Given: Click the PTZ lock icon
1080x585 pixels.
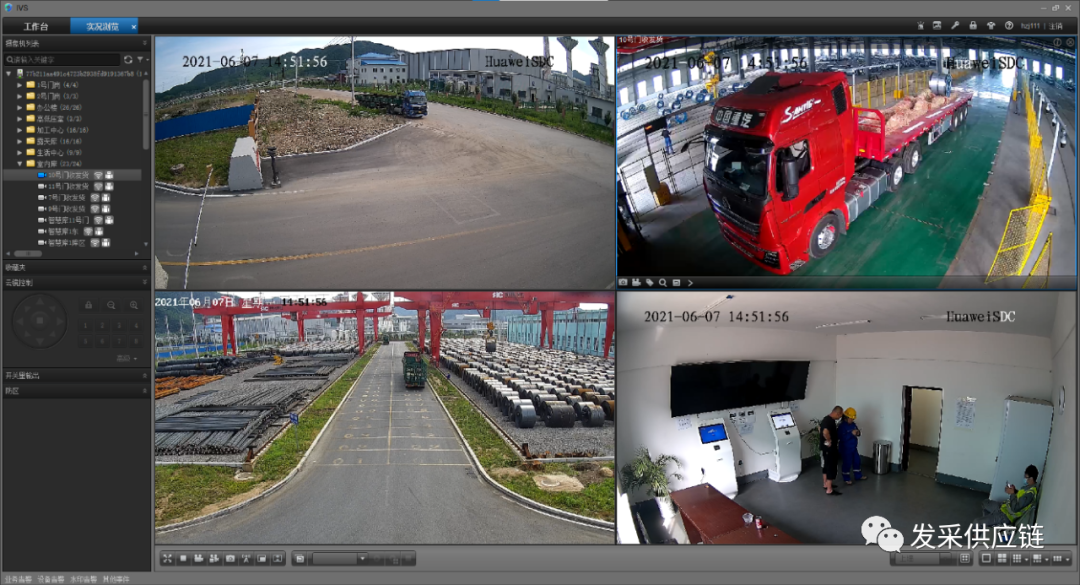Looking at the screenshot, I should click(88, 305).
